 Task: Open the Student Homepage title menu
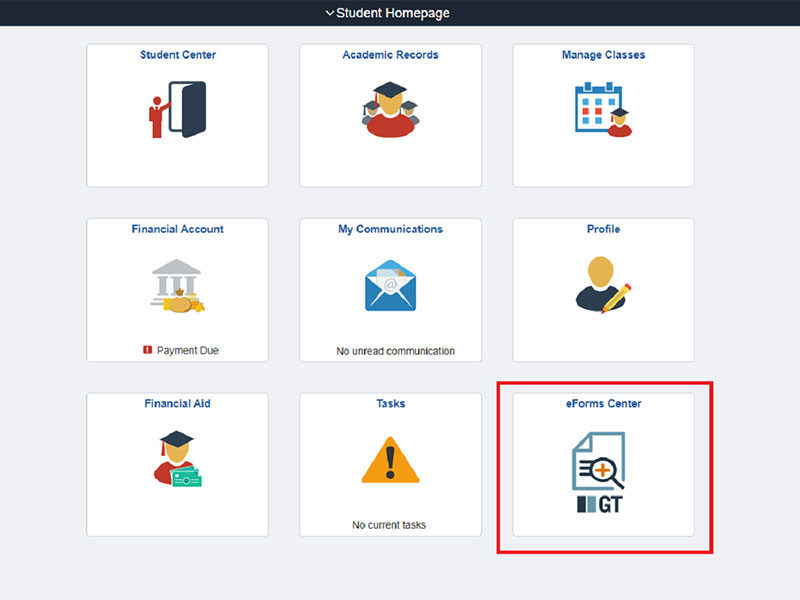coord(393,13)
